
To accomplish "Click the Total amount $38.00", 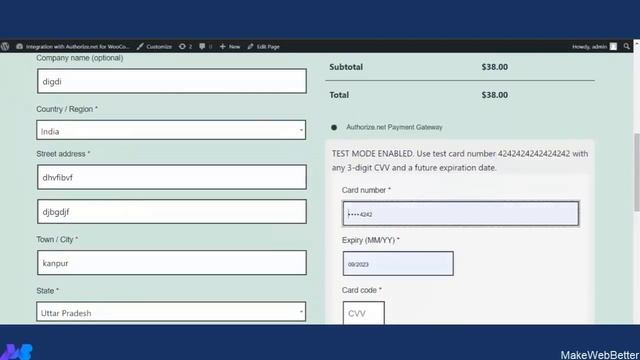I will [x=495, y=95].
